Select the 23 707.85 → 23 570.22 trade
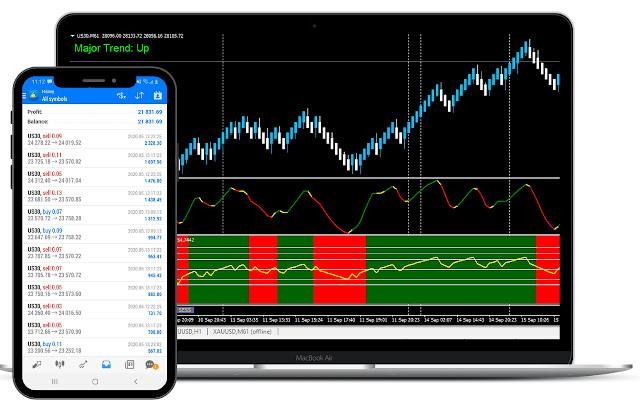Image resolution: width=640 pixels, height=400 pixels. click(x=94, y=253)
